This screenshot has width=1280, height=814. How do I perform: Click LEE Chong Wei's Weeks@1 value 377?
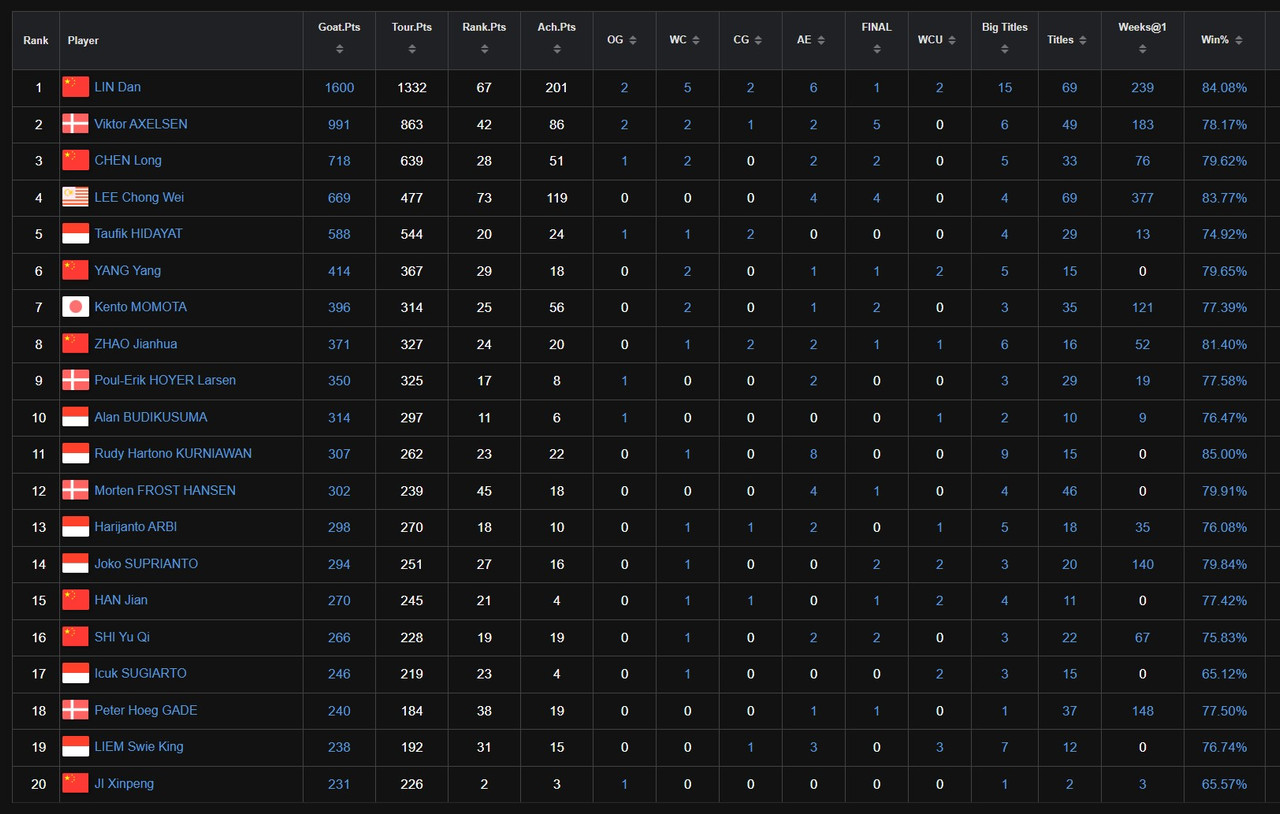click(x=1142, y=198)
